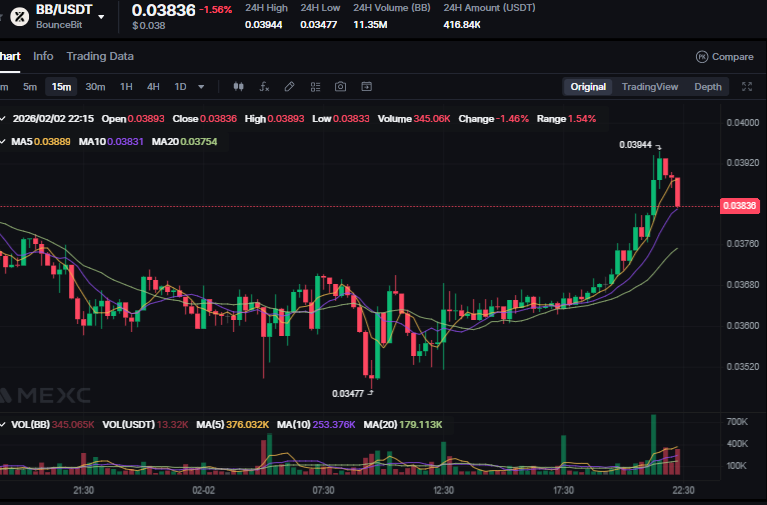
Task: Click the BB/USDT pair name
Action: point(64,10)
